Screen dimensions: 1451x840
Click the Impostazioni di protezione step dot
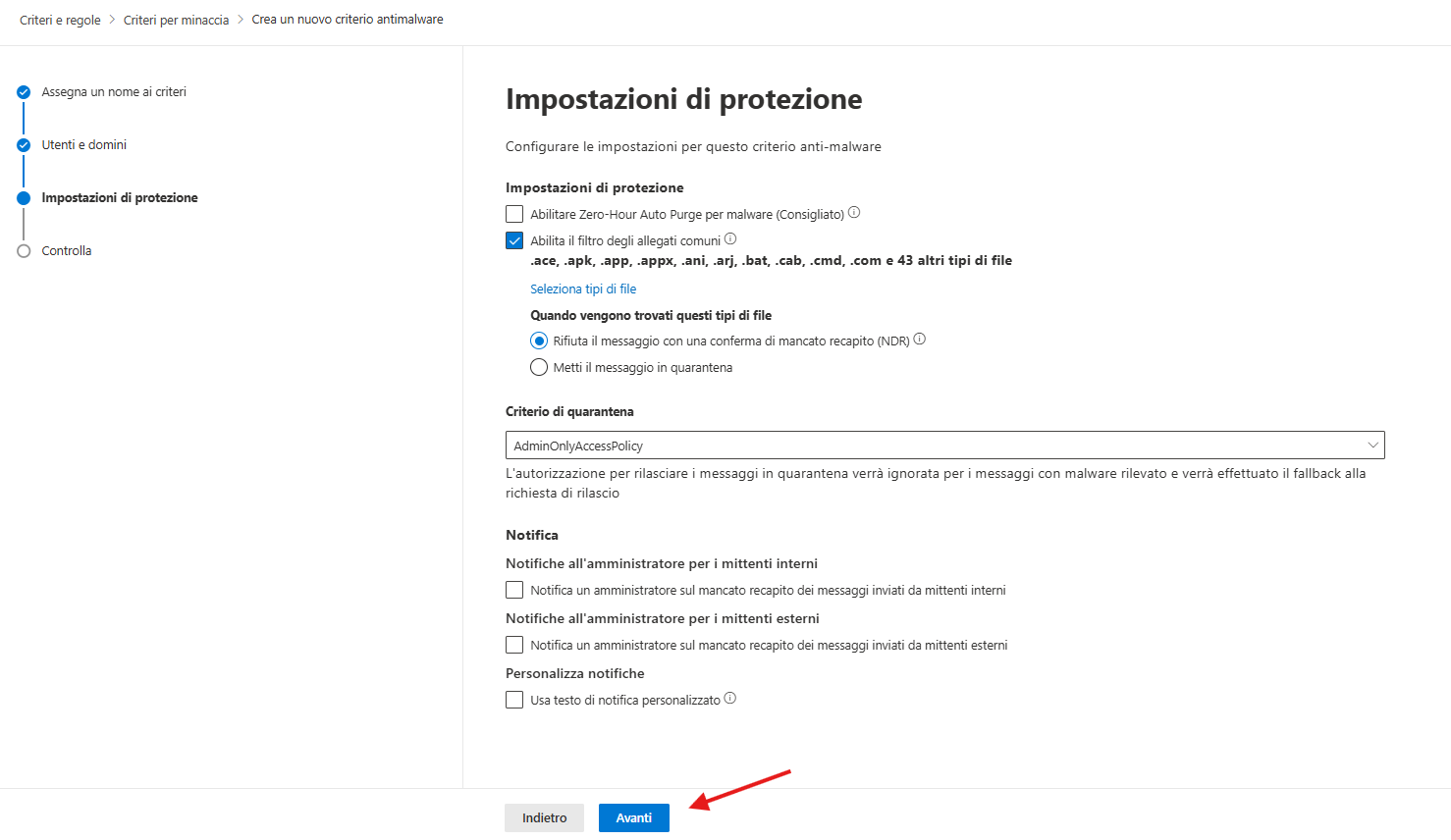pyautogui.click(x=24, y=198)
